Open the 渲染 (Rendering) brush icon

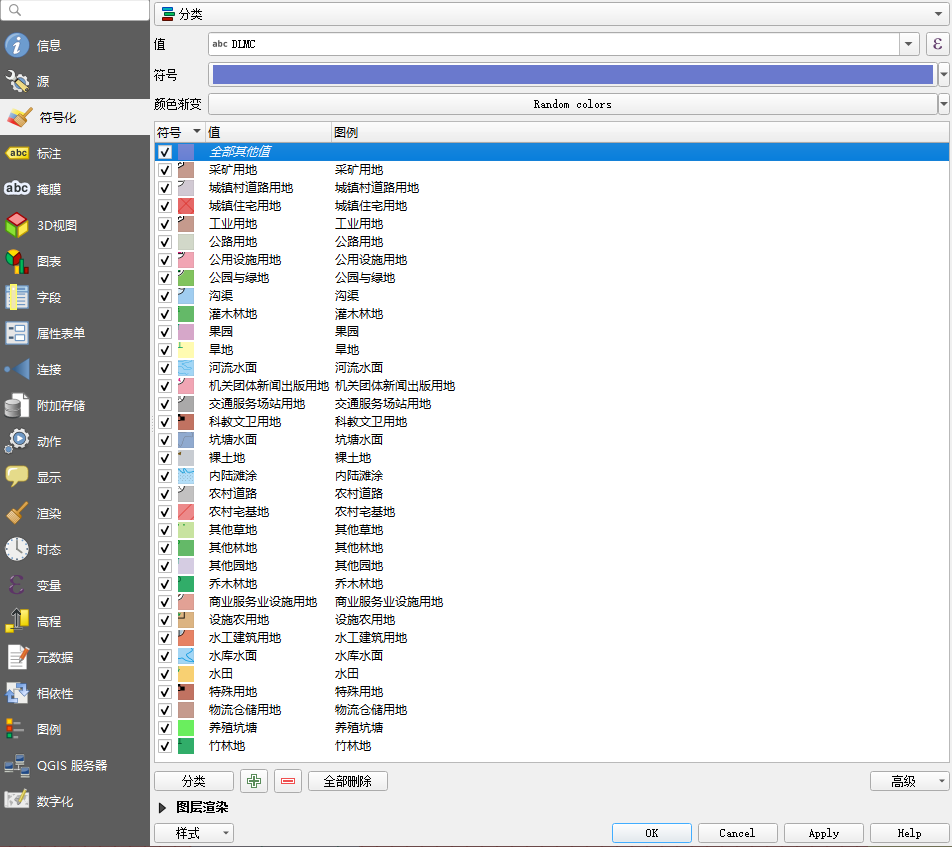(17, 513)
